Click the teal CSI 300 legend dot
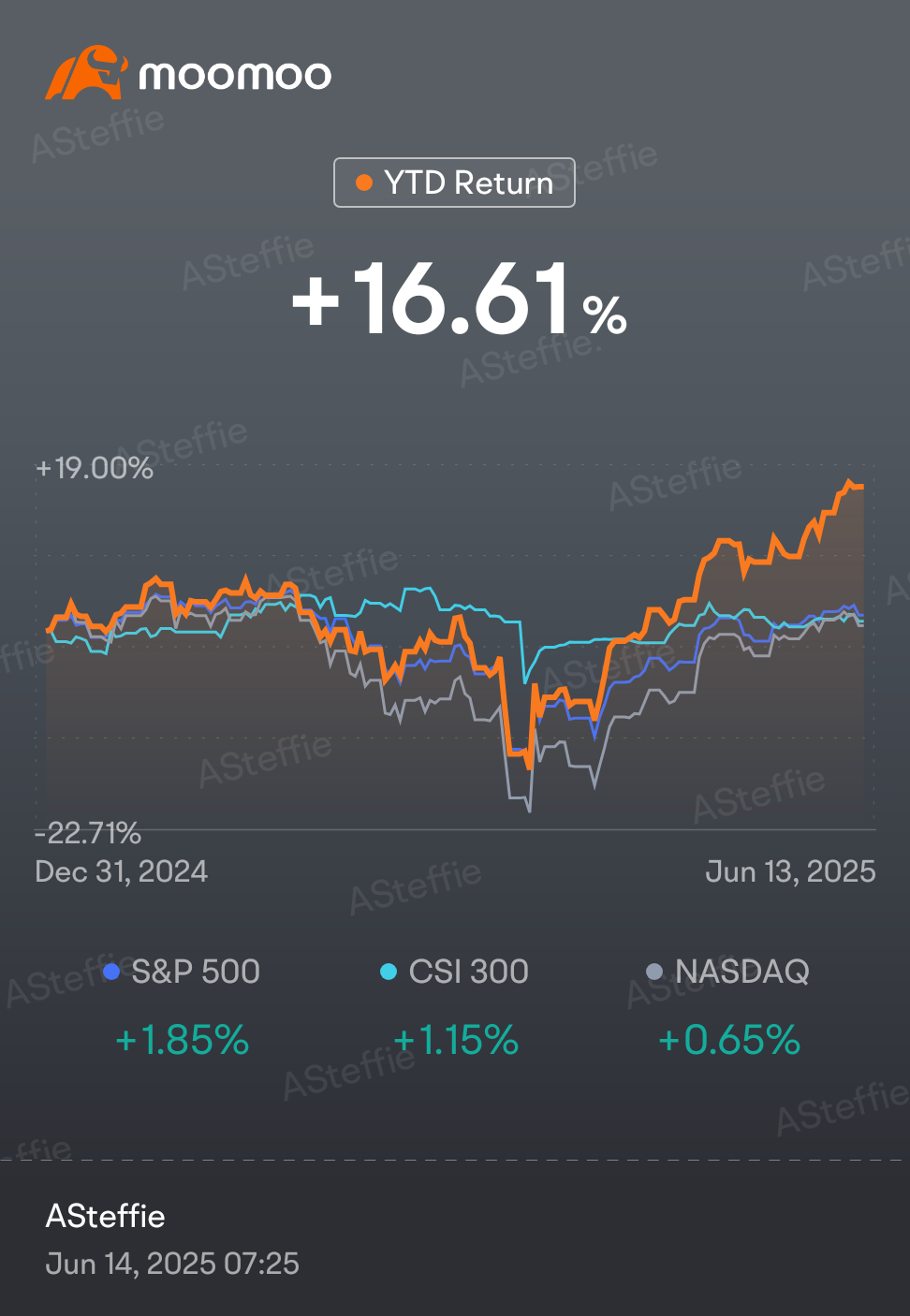Screen dimensions: 910x1316 [389, 972]
